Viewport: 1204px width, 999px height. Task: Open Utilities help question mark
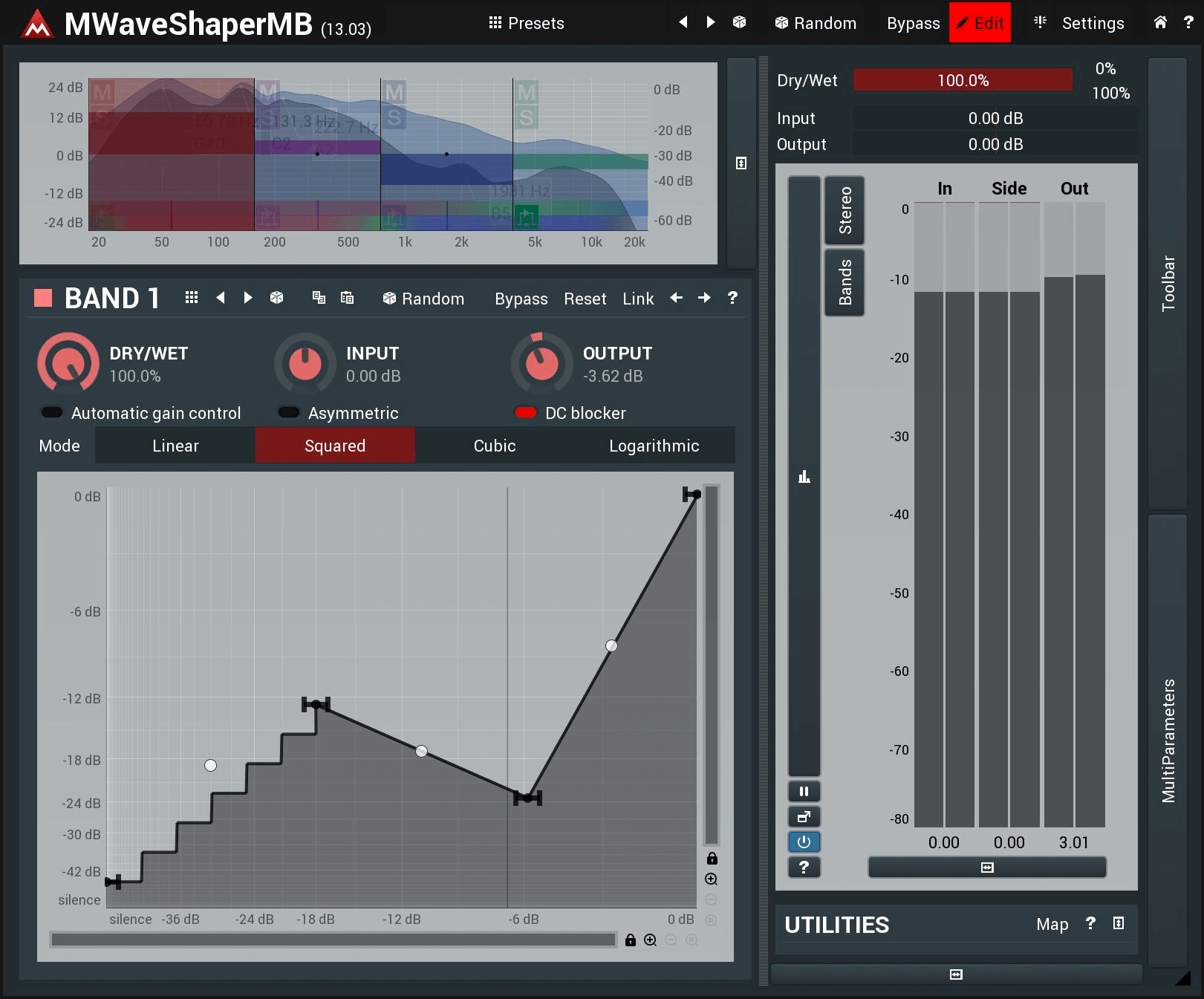(1090, 923)
